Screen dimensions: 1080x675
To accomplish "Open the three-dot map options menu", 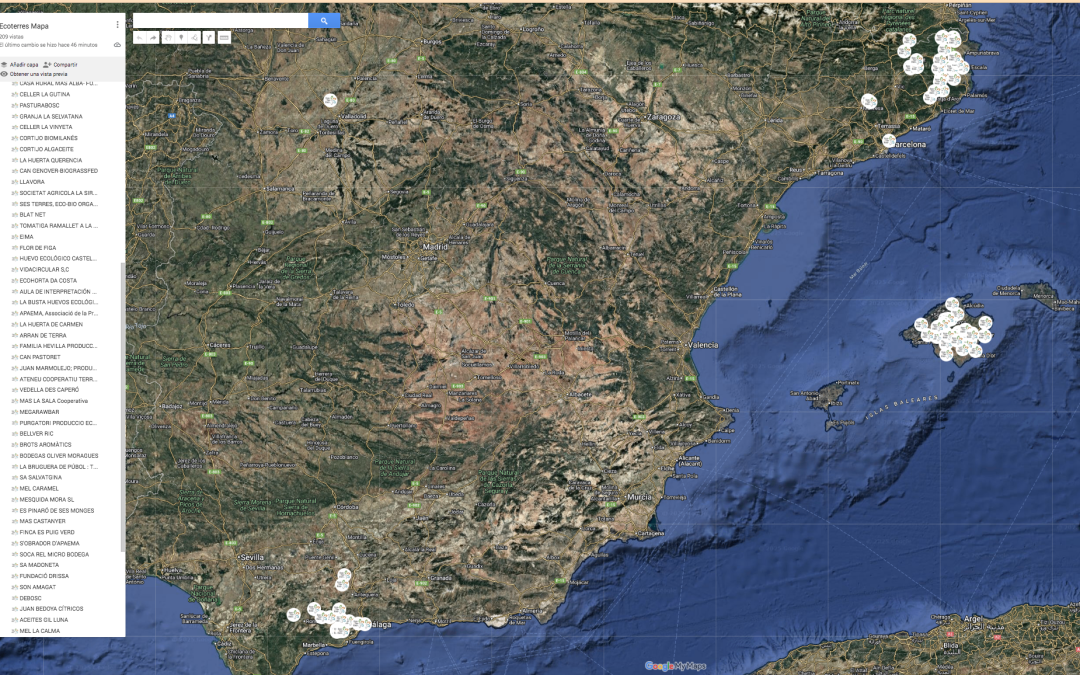I will 117,25.
